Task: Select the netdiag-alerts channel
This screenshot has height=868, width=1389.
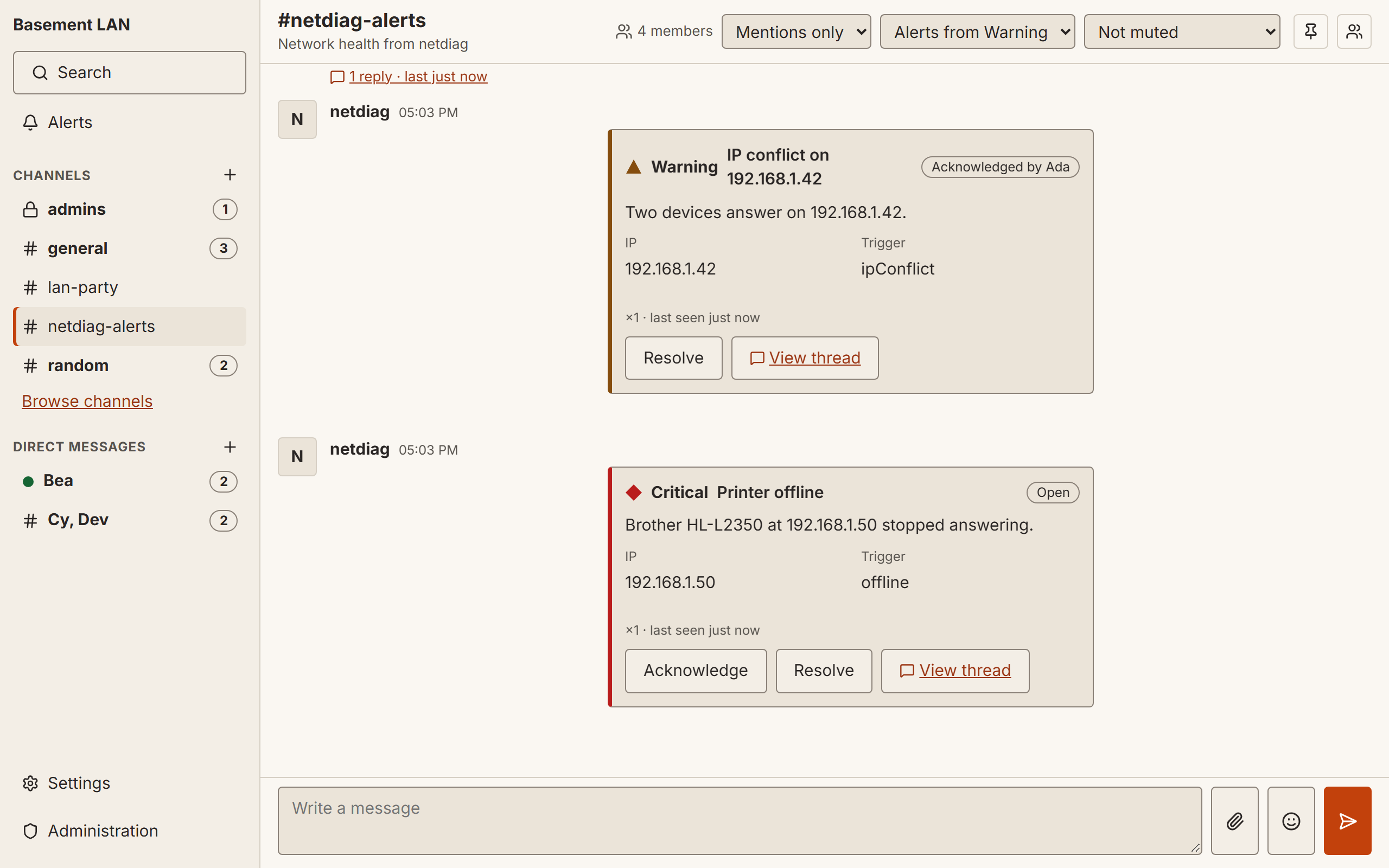Action: [129, 327]
